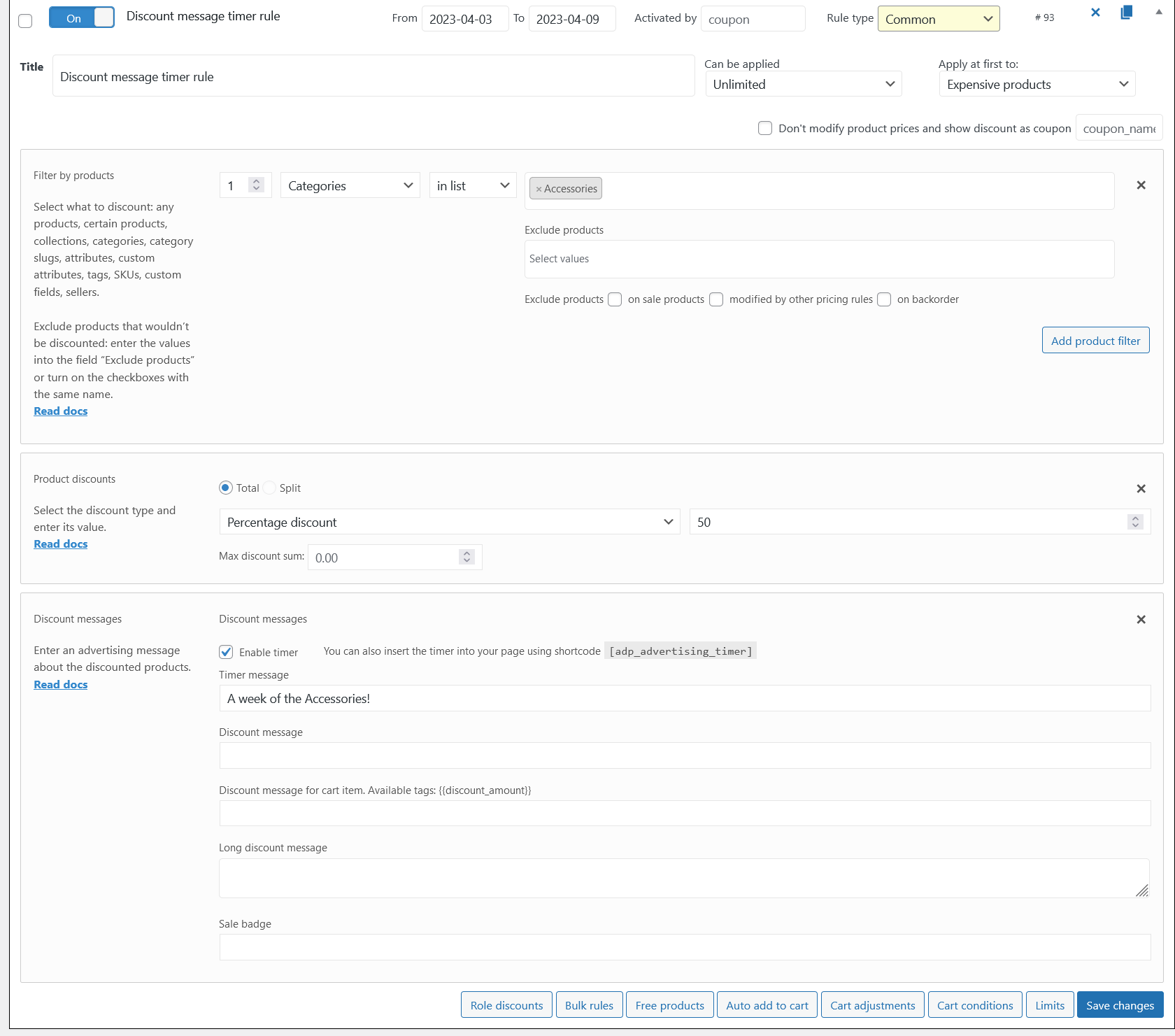Exclude on sale products checkbox
Viewport: 1175px width, 1036px height.
coord(615,299)
